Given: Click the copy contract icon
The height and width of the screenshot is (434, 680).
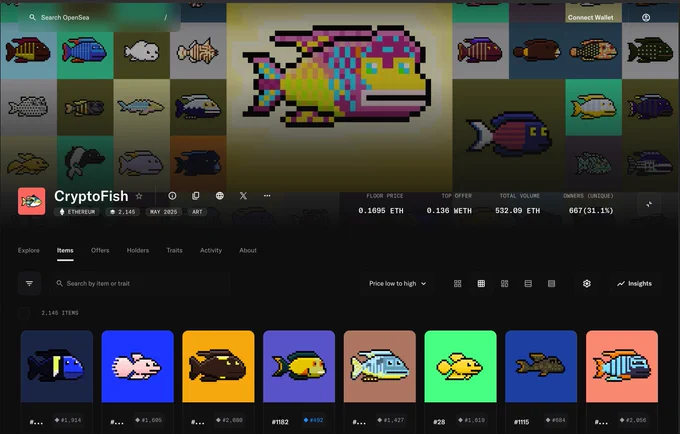Looking at the screenshot, I should 196,196.
